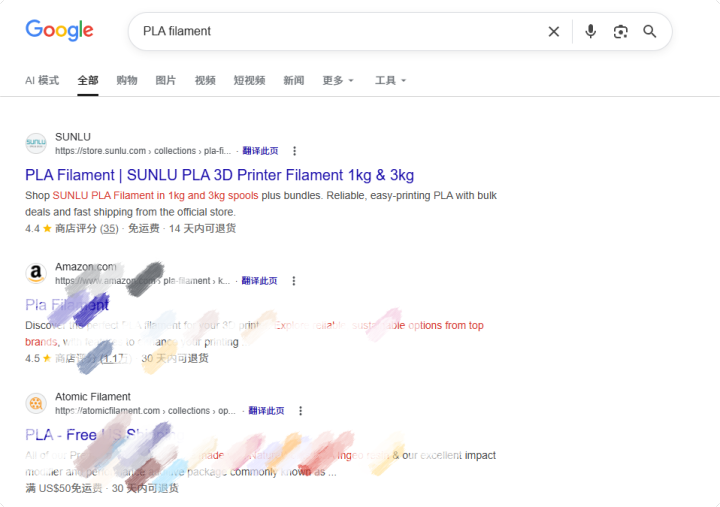
Task: Open three-dot menu for SUNLU result
Action: (x=294, y=151)
